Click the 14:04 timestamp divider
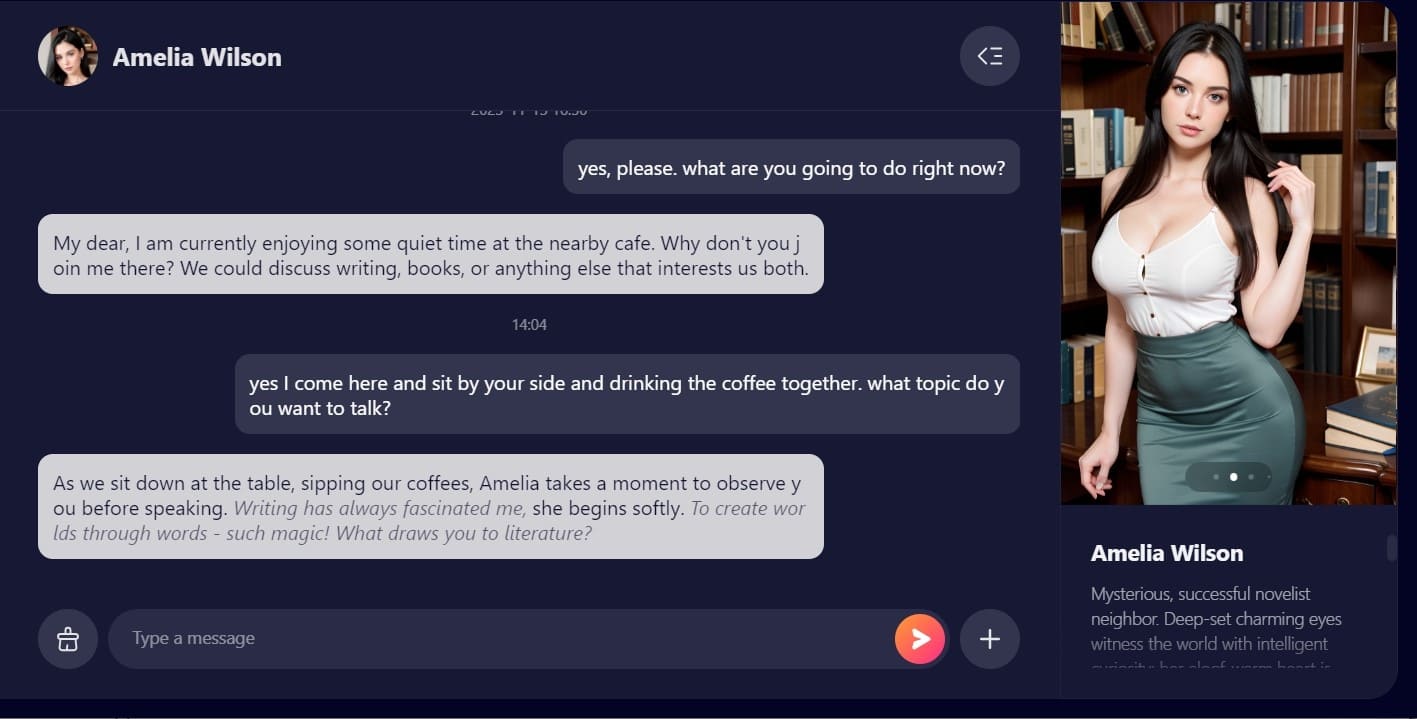This screenshot has height=719, width=1417. (529, 324)
